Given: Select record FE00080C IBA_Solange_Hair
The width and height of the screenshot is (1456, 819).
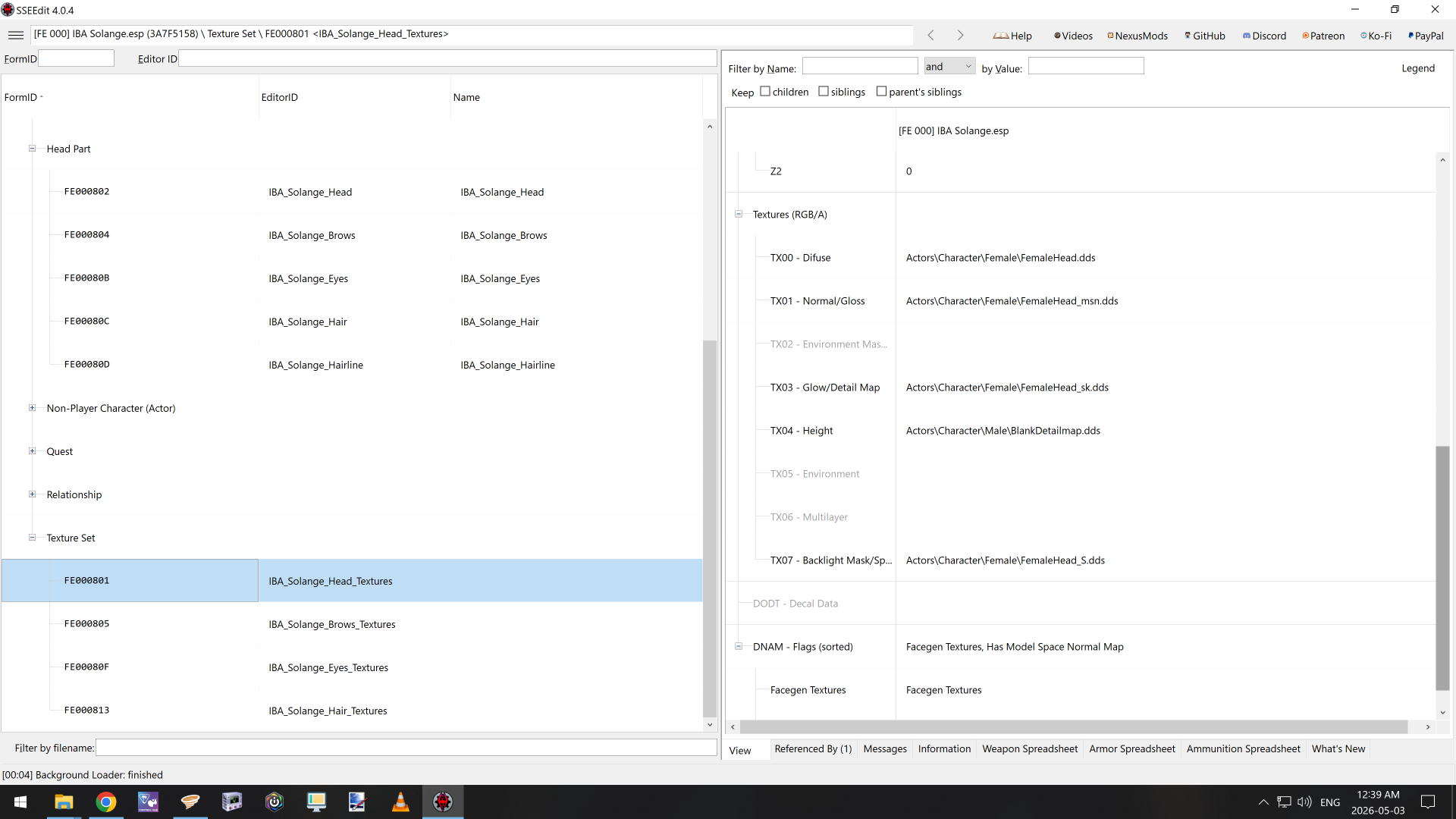Looking at the screenshot, I should pyautogui.click(x=352, y=322).
